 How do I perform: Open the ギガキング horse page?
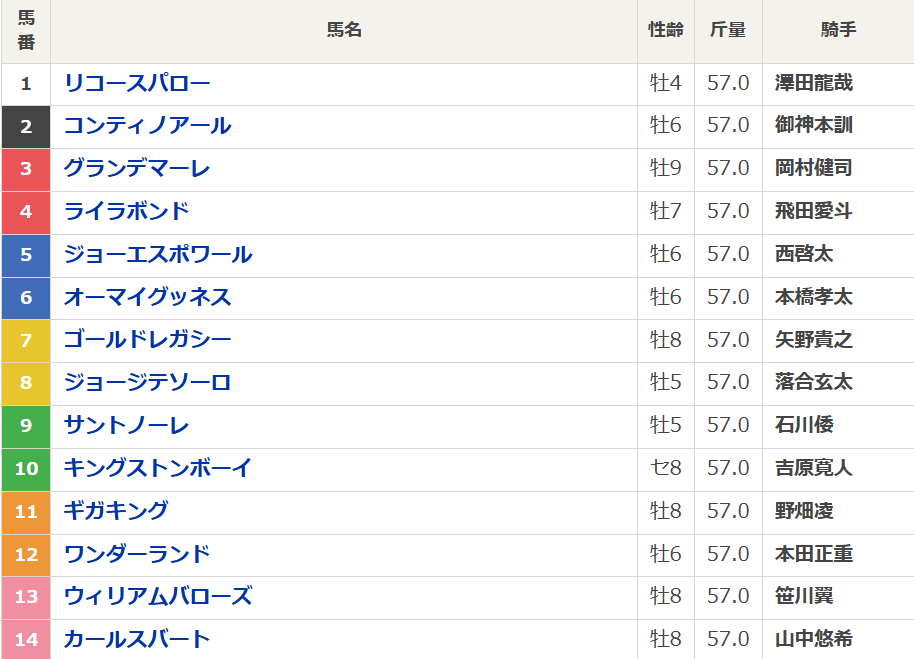(x=116, y=512)
